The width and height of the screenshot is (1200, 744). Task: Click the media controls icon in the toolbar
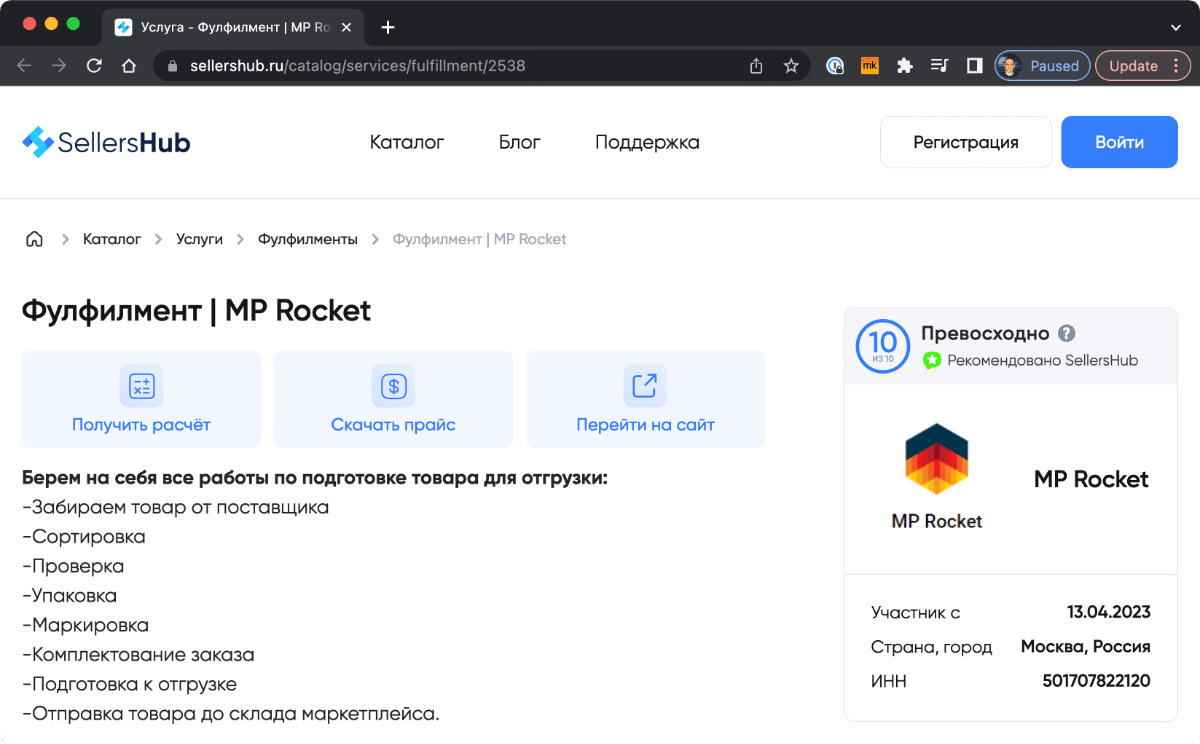coord(939,65)
